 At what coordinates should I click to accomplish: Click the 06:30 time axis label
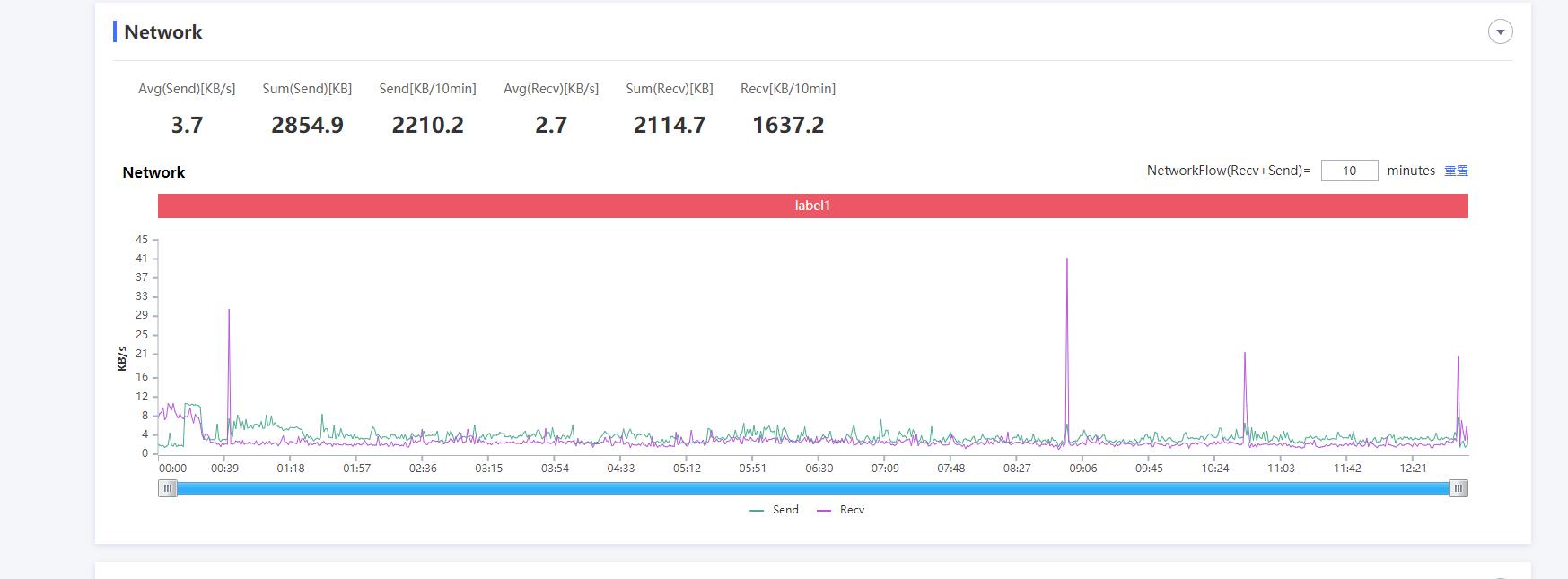click(x=819, y=469)
